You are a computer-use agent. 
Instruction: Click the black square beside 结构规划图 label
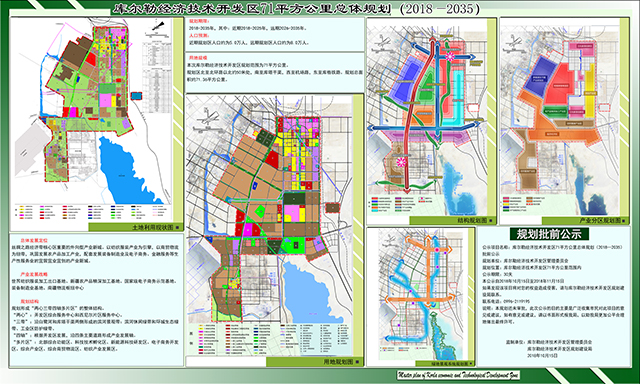pos(491,220)
